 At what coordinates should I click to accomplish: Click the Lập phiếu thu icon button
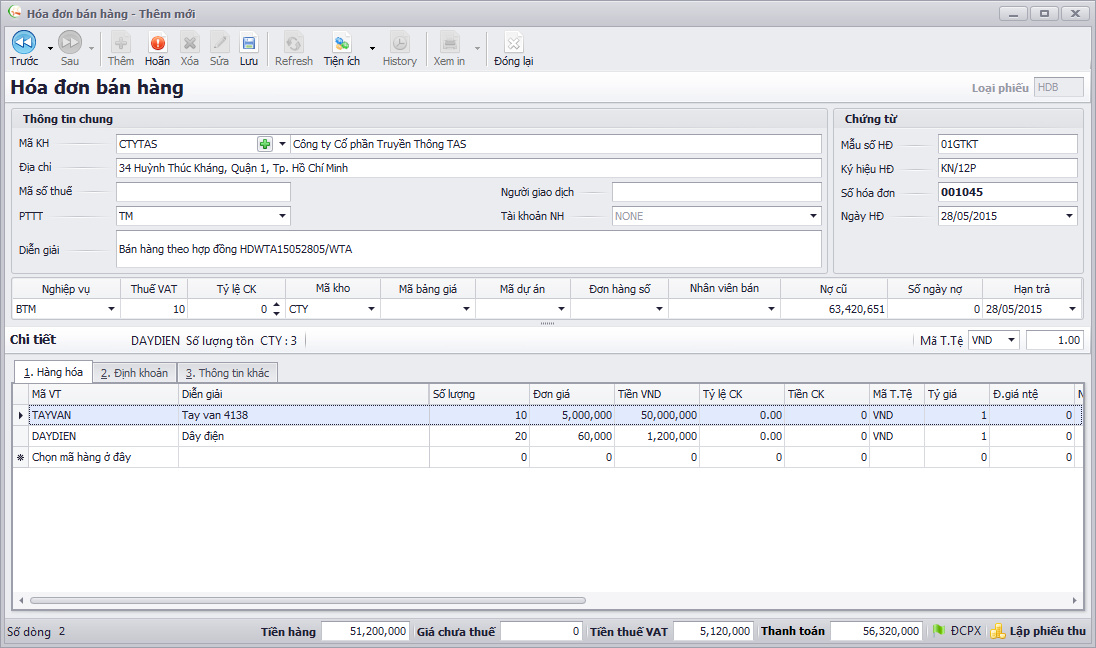pyautogui.click(x=997, y=631)
